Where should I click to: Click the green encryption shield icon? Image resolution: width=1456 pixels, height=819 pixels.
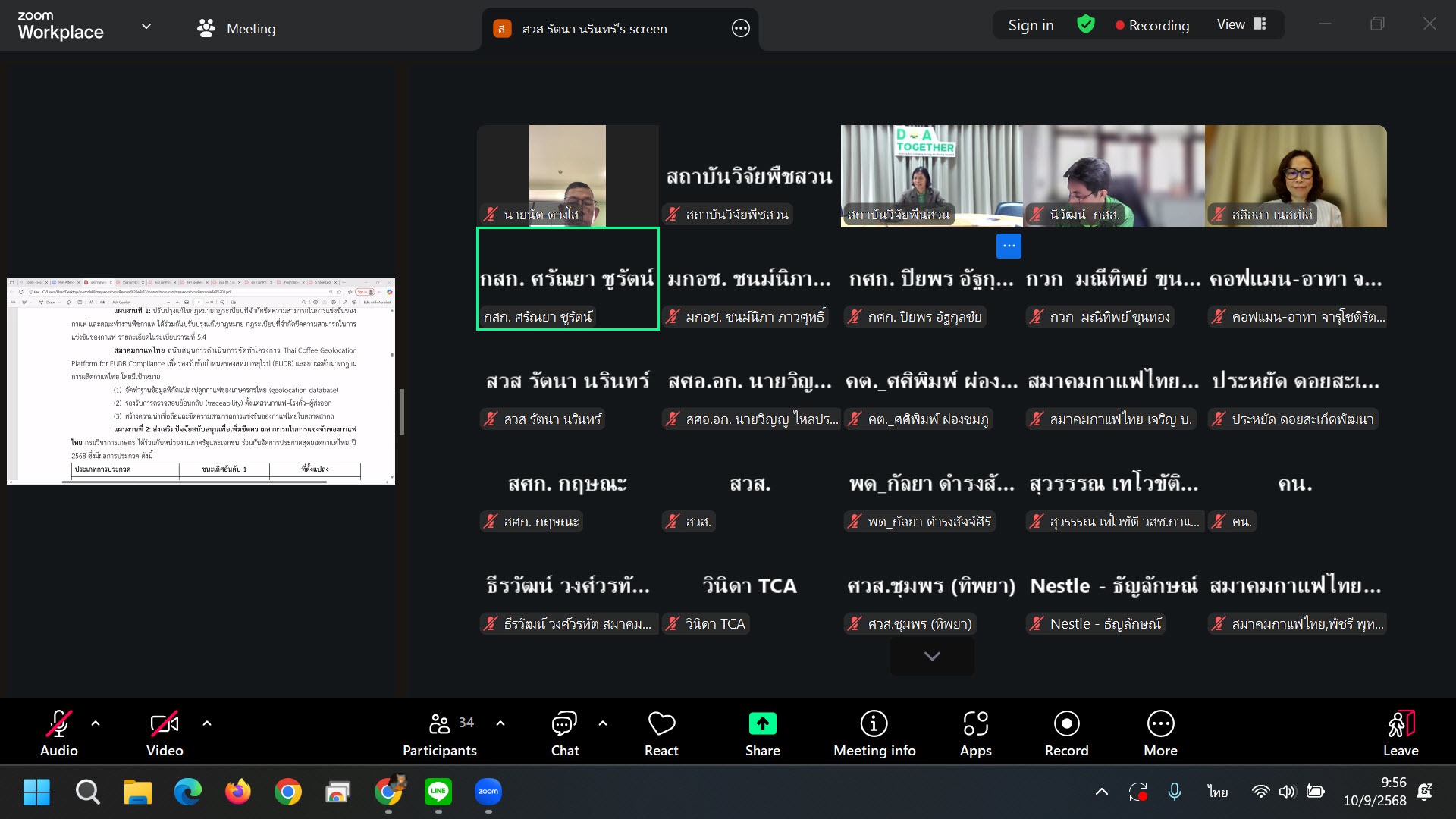1085,25
